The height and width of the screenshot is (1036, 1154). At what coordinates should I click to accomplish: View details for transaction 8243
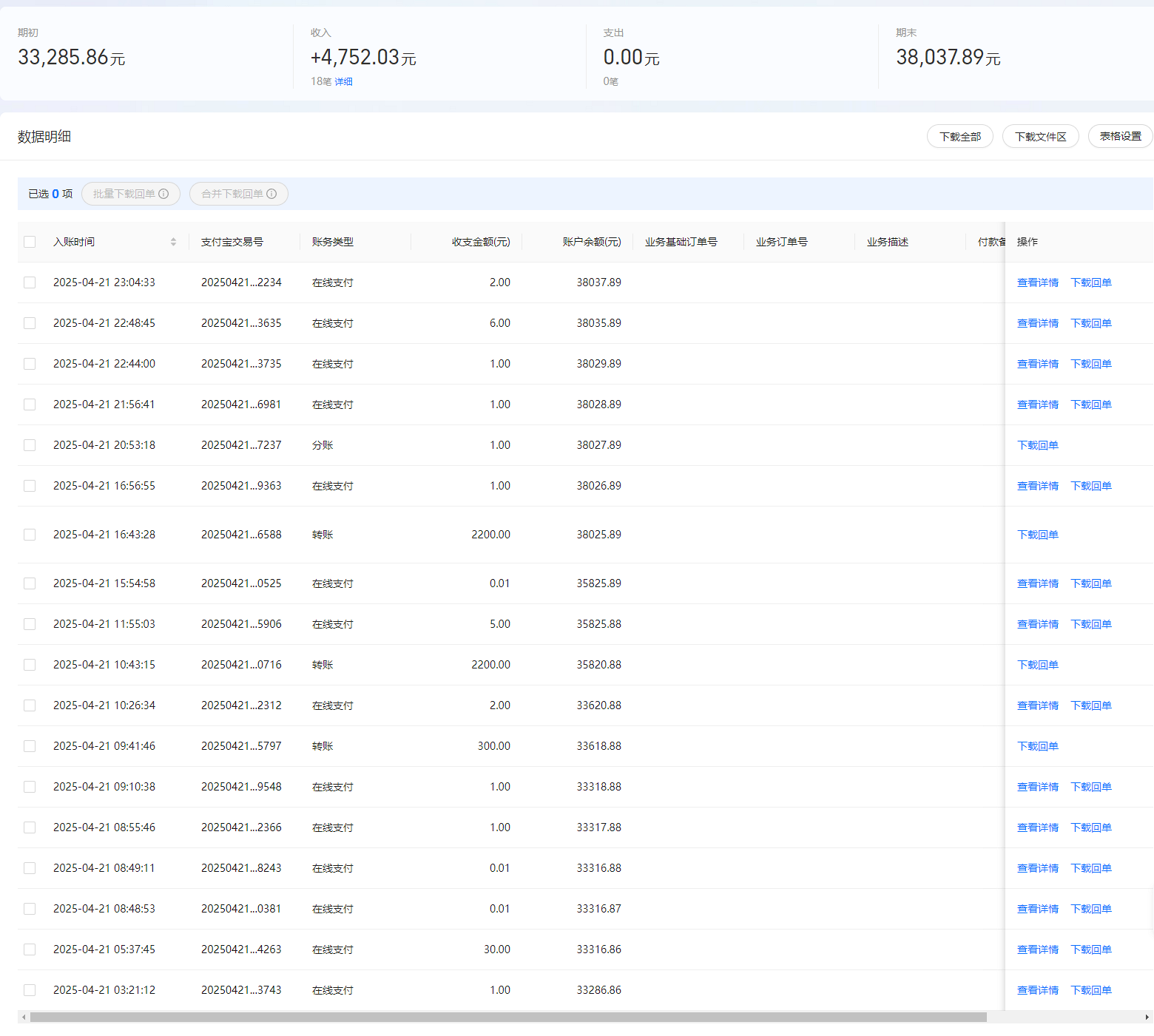point(1038,868)
